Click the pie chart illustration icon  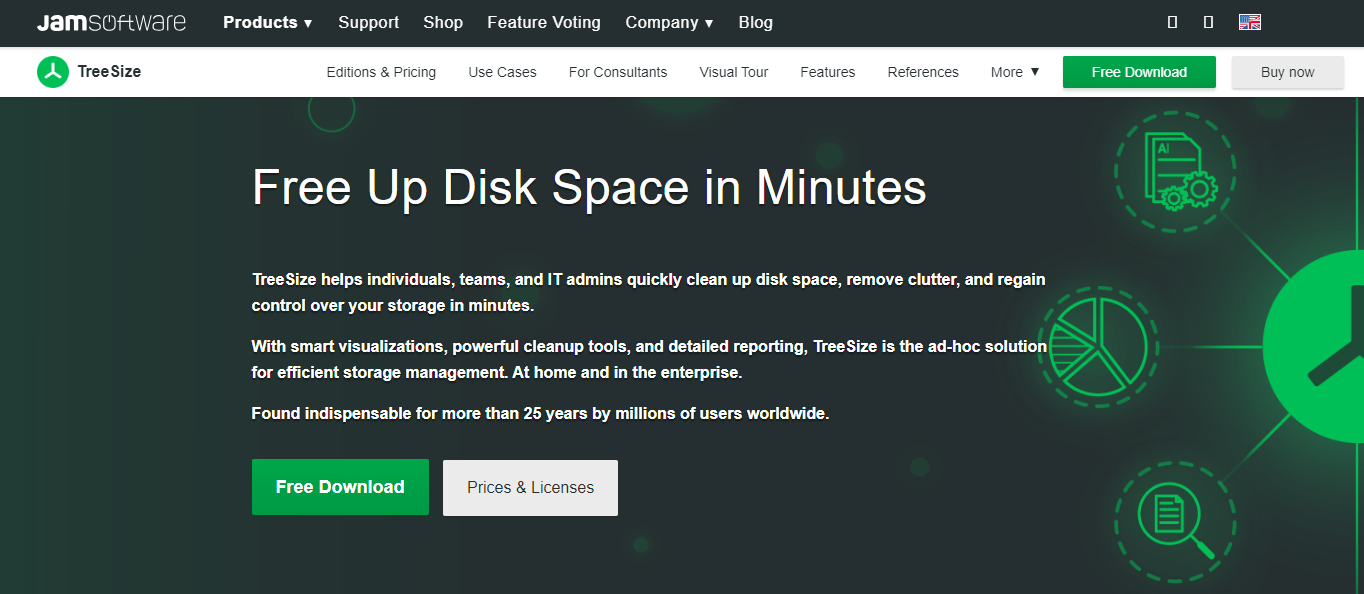(x=1097, y=345)
